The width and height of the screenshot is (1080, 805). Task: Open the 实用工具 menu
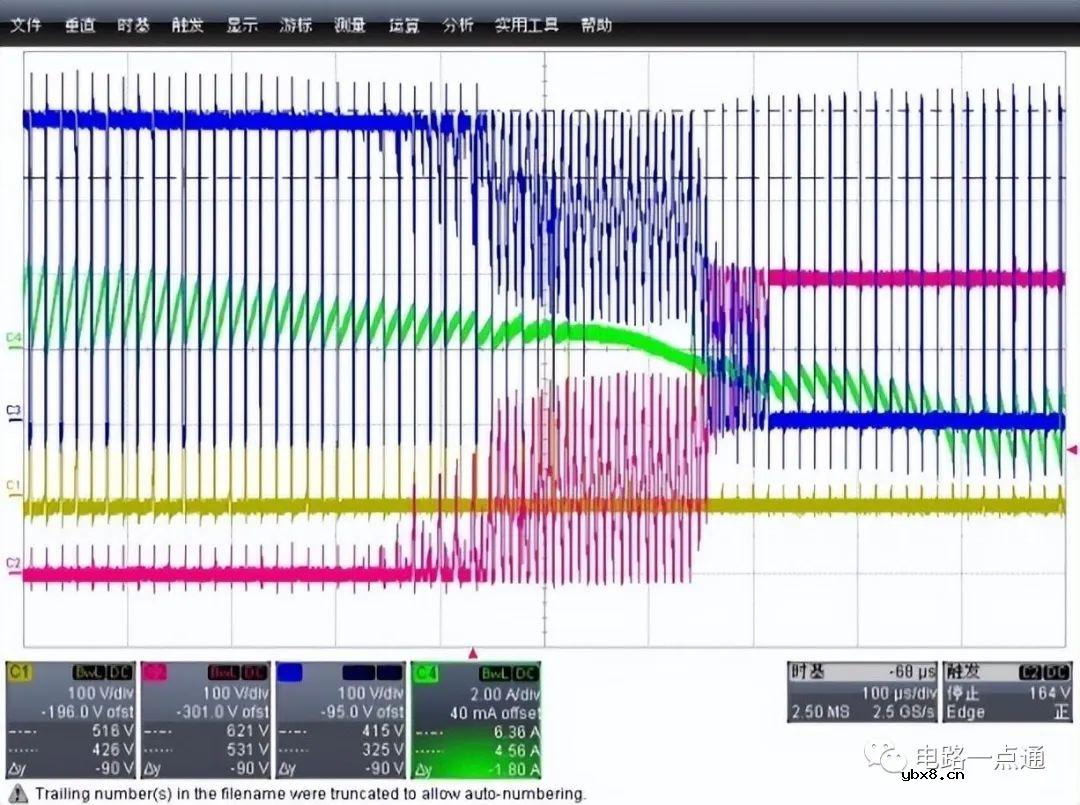click(526, 26)
